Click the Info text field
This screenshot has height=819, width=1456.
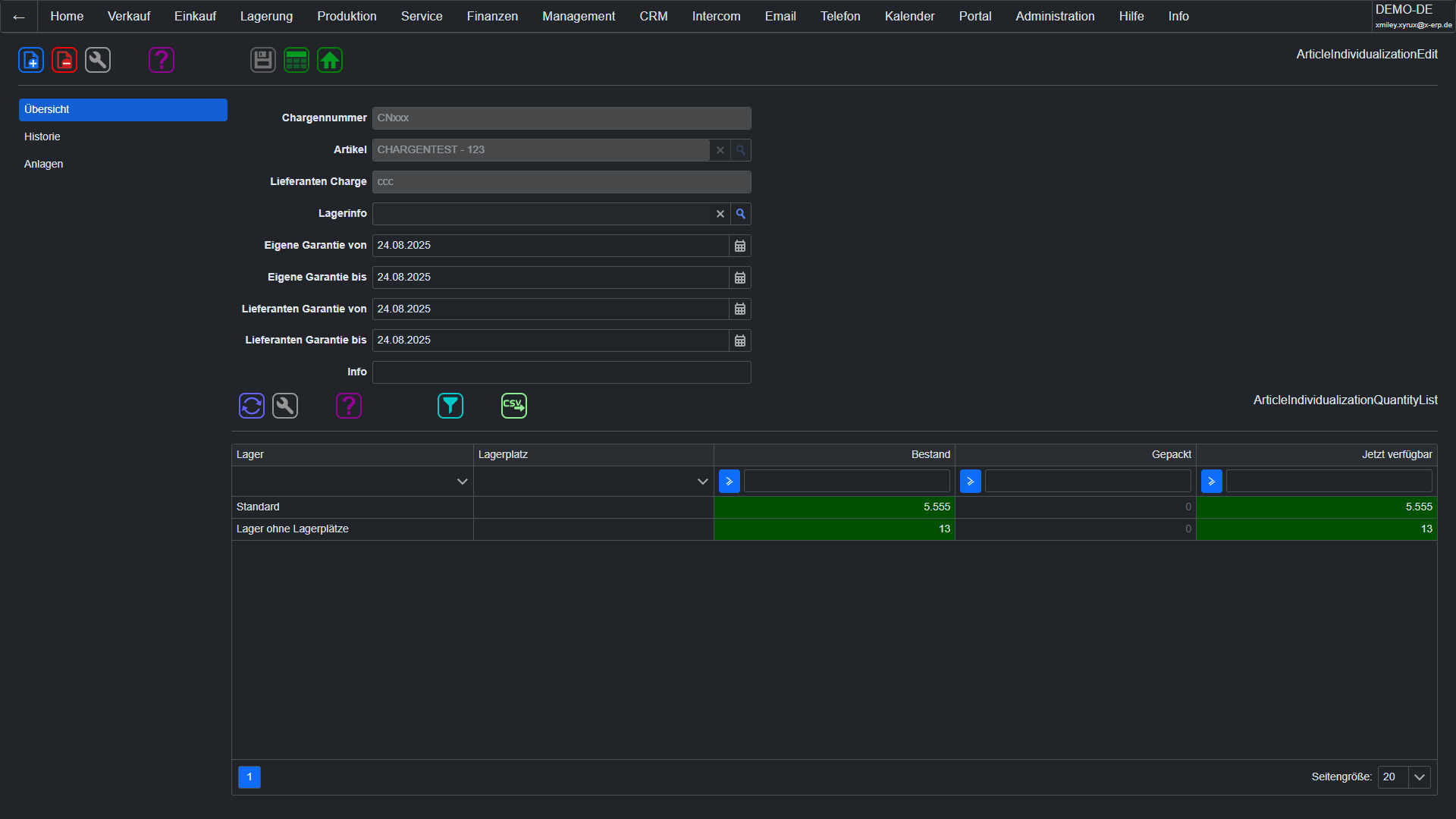(561, 372)
